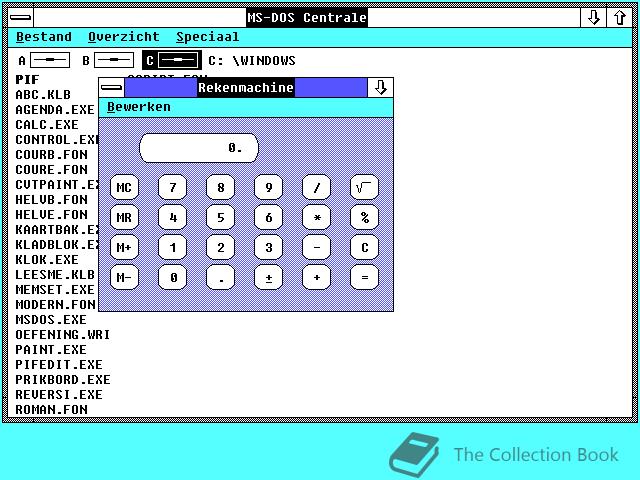Select file LEESME.KLB
Viewport: 640px width, 480px height.
tap(55, 275)
